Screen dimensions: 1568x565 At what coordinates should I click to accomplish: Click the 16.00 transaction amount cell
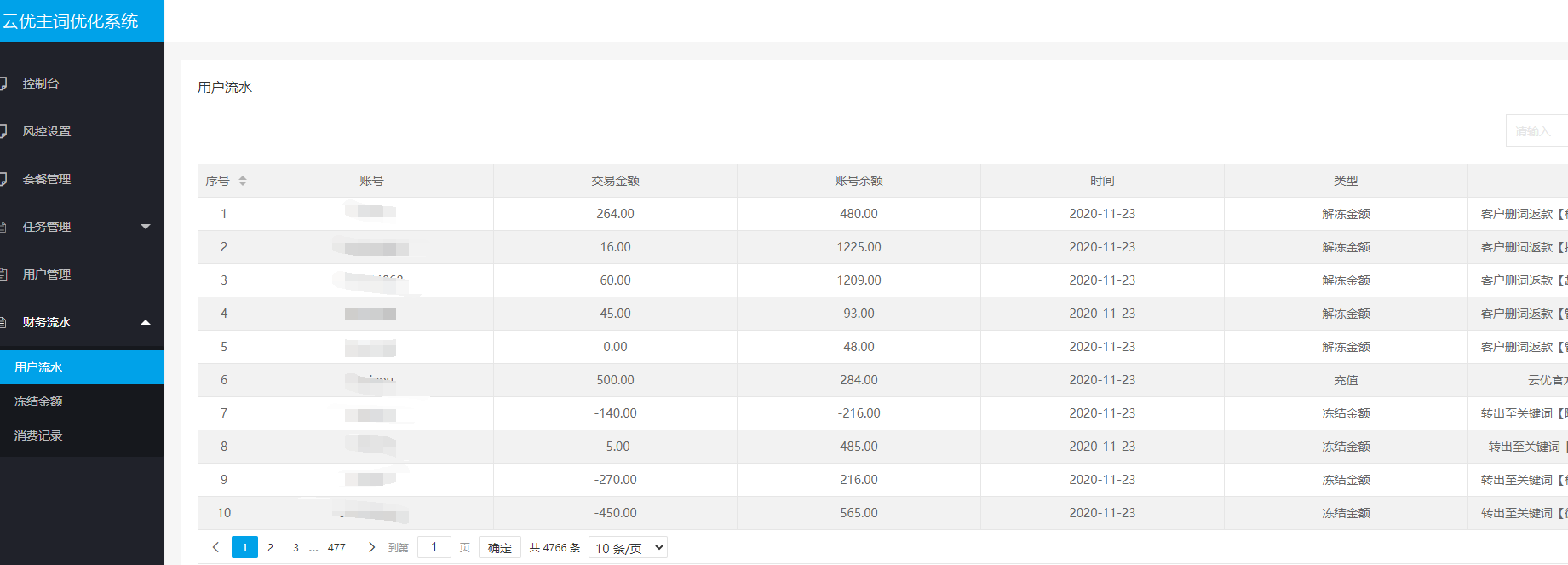pyautogui.click(x=615, y=247)
